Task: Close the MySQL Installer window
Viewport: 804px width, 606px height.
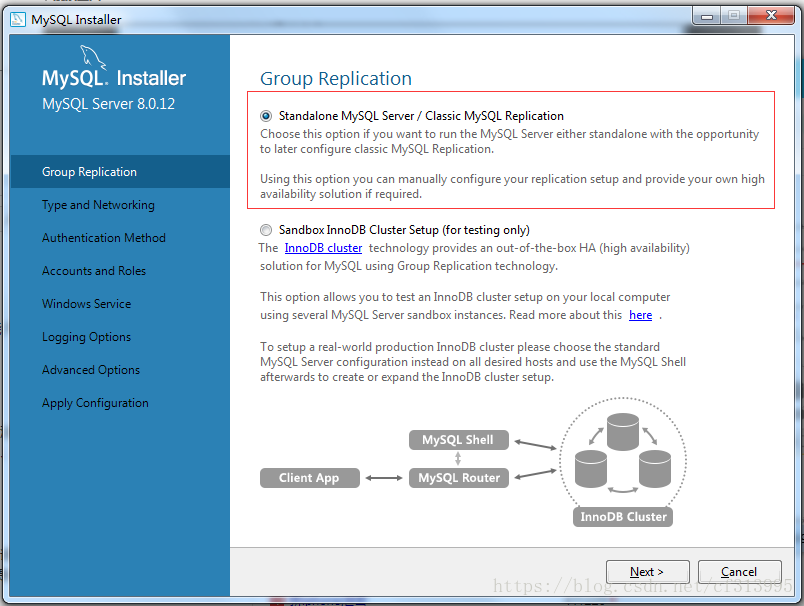Action: (x=771, y=16)
